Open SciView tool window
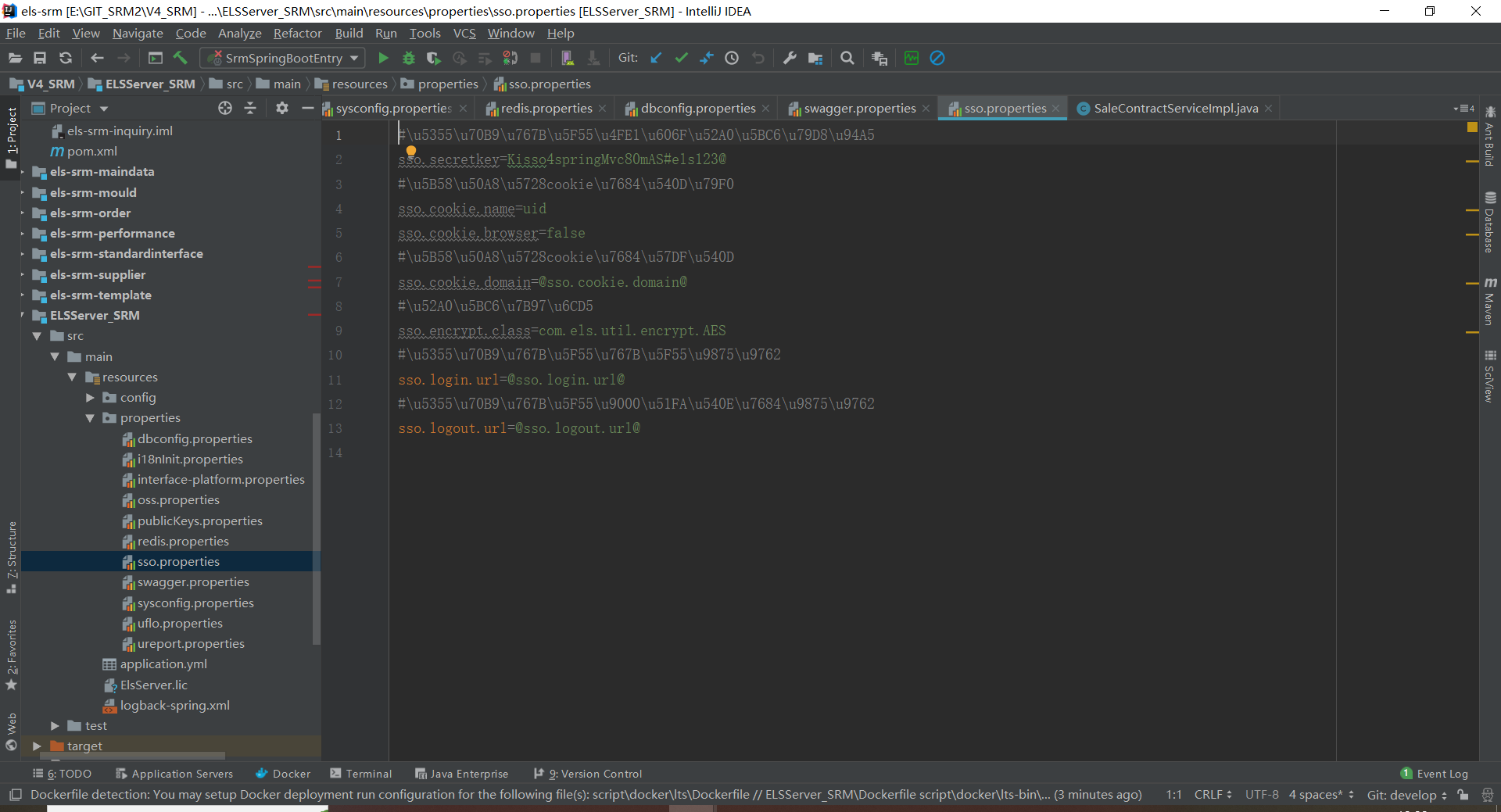 click(x=1490, y=377)
